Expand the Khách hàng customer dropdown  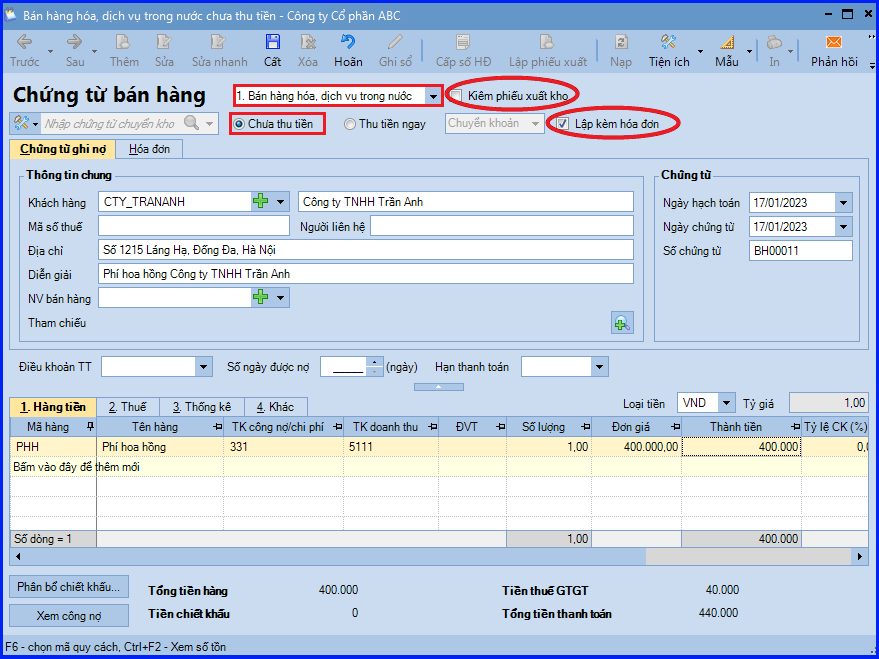coord(280,202)
